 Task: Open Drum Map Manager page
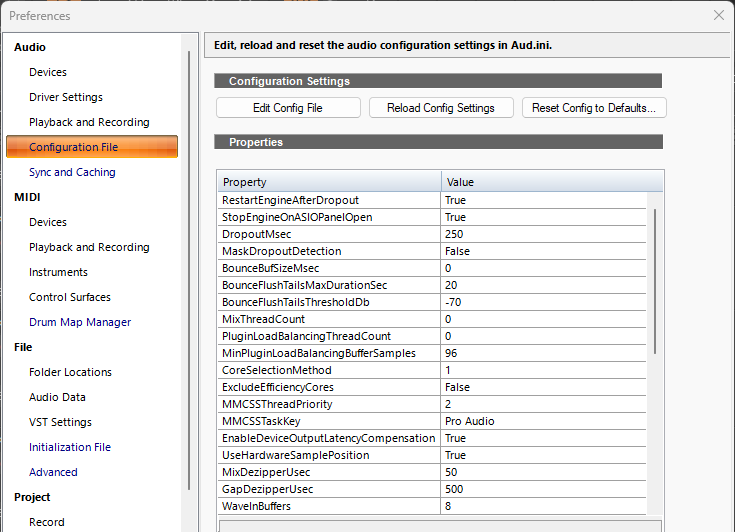coord(80,322)
